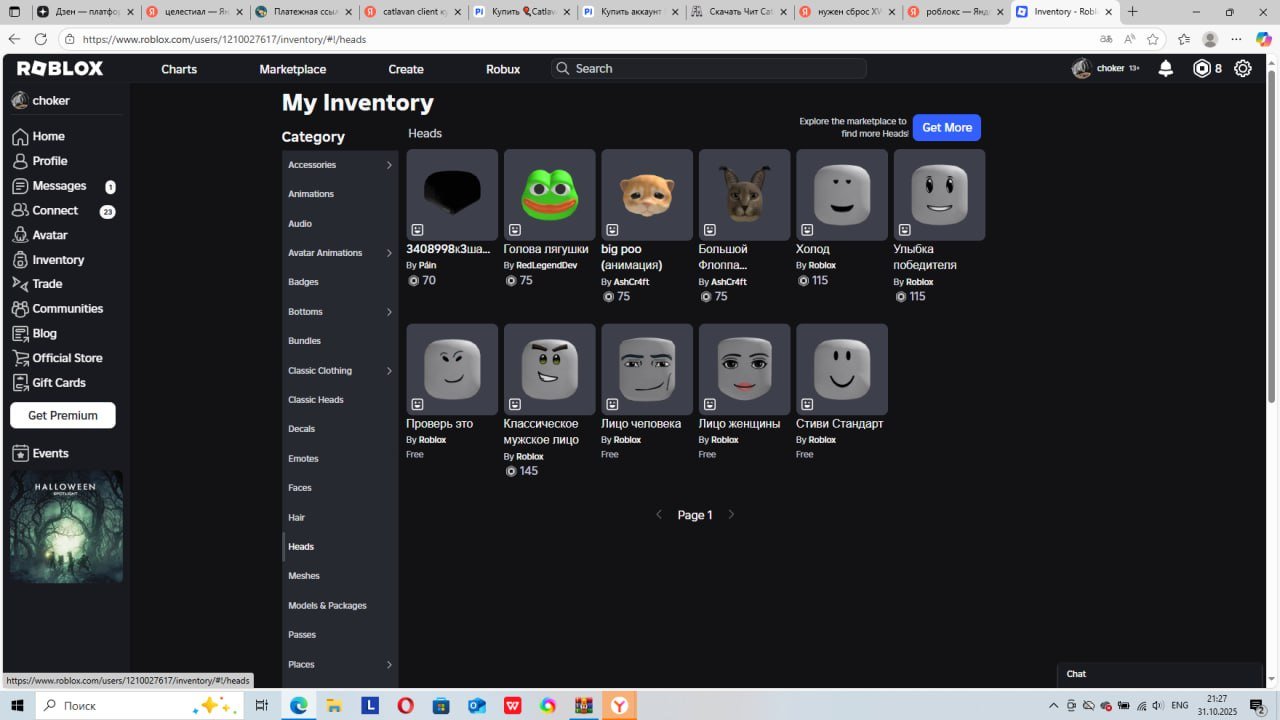Open the settings gear in Roblox header

1242,68
